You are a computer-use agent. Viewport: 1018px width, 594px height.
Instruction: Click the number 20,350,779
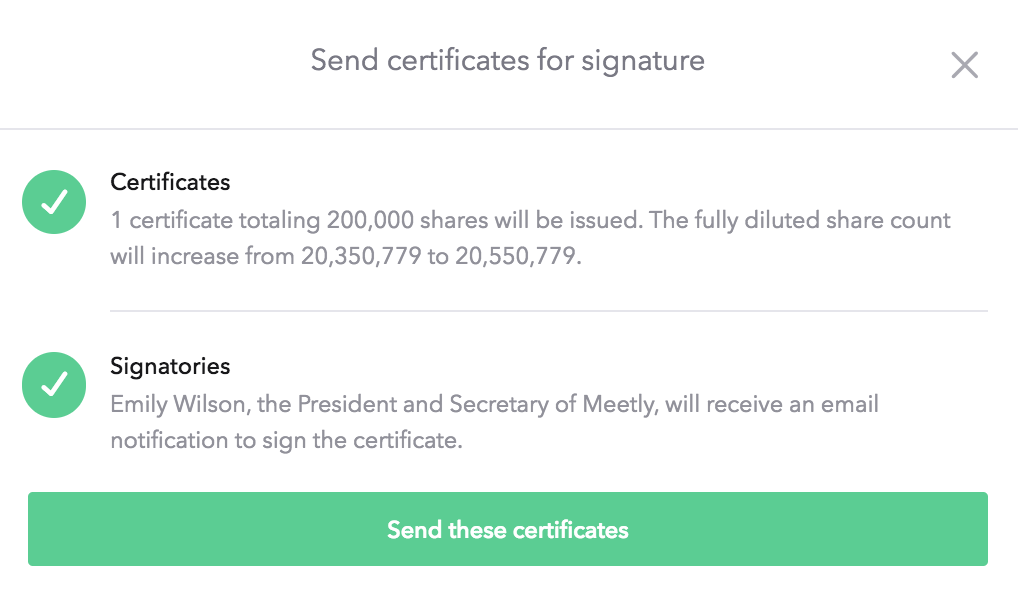[x=361, y=256]
